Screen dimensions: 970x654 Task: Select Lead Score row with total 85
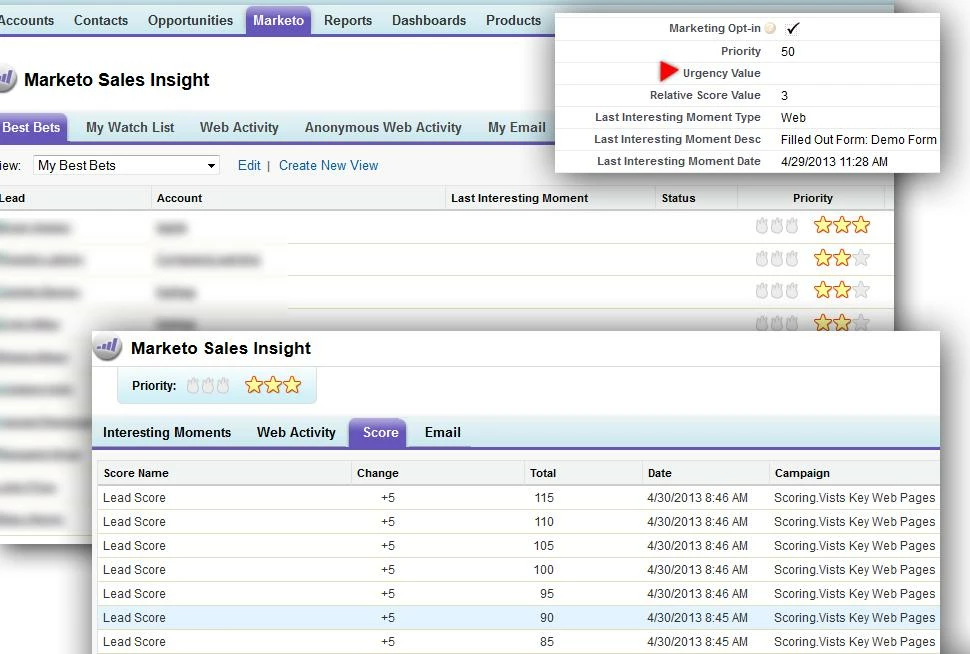(518, 642)
